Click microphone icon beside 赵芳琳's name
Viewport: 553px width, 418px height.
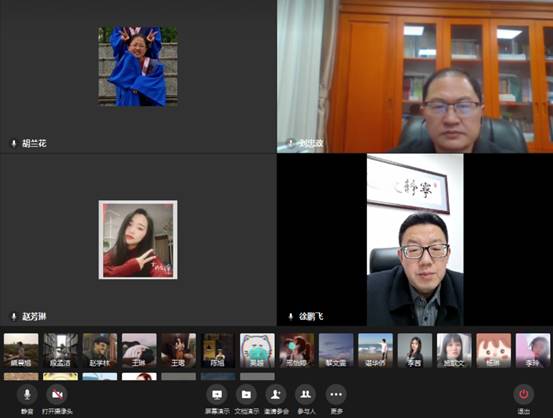(x=14, y=316)
